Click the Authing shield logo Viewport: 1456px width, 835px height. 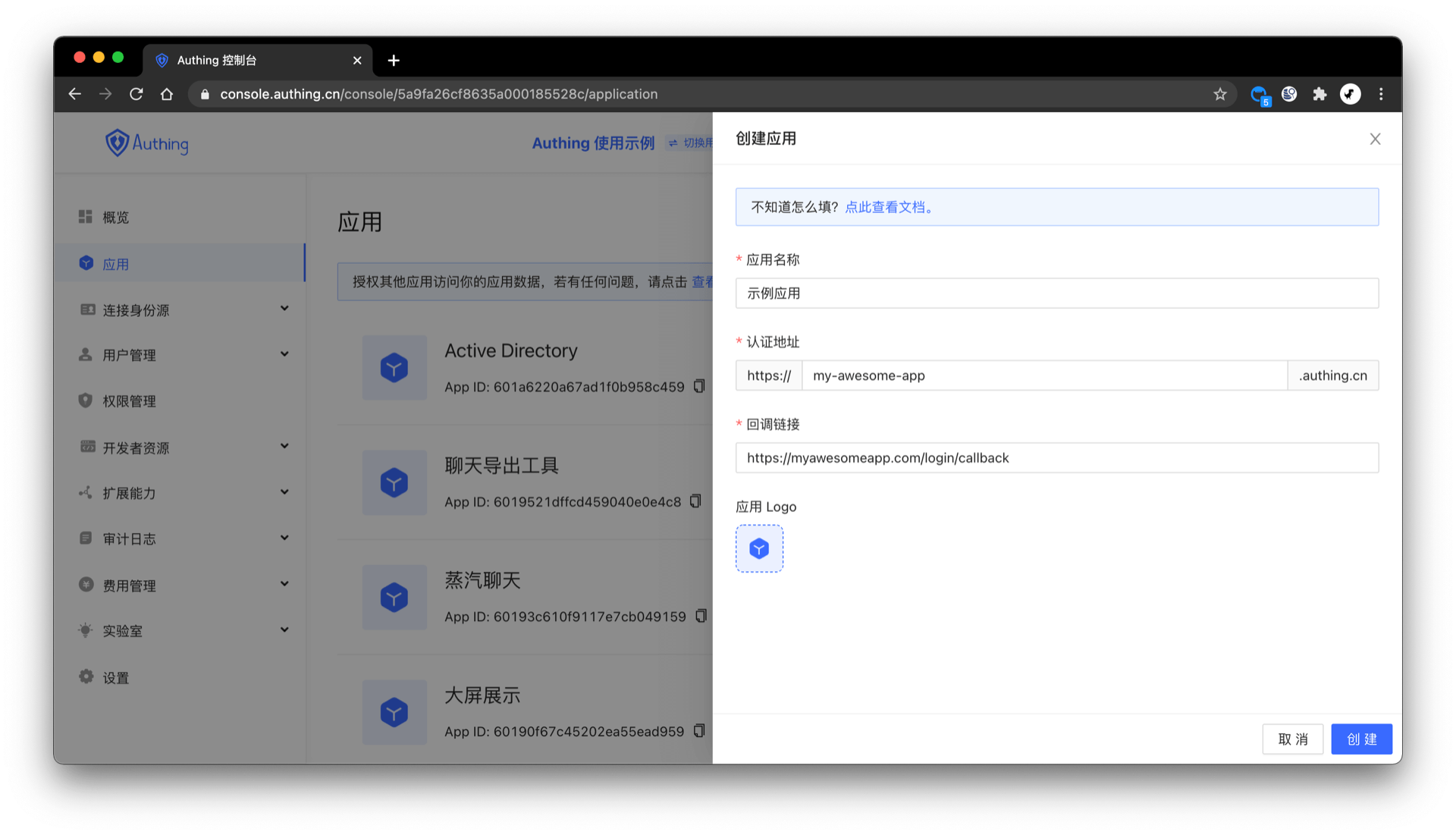pos(117,143)
